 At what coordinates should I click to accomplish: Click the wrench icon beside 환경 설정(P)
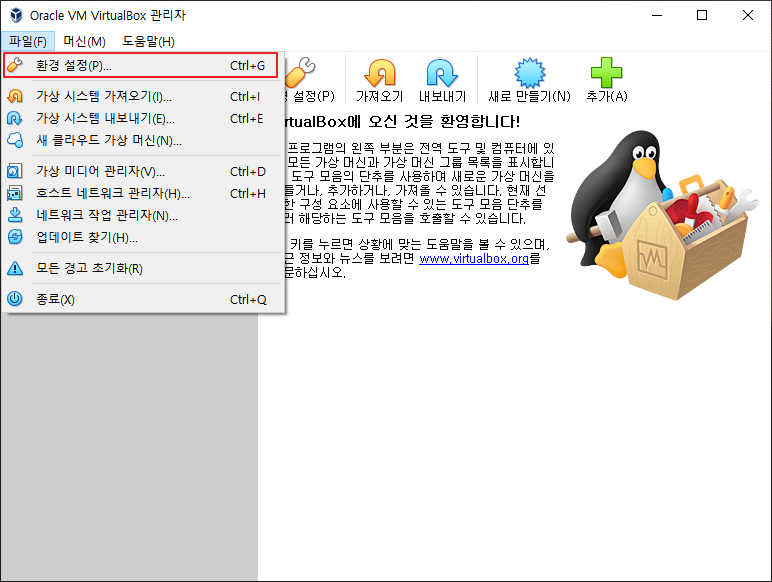pos(15,65)
